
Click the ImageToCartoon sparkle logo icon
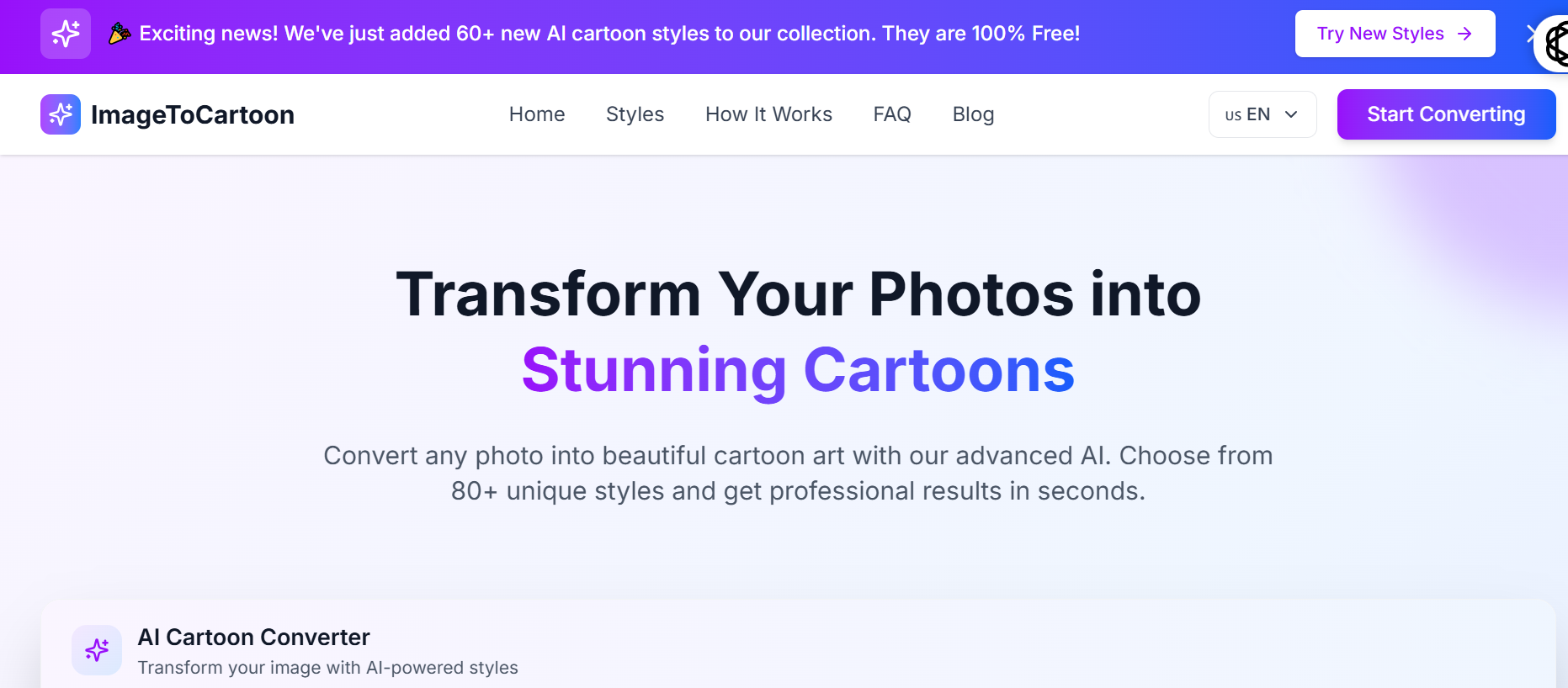coord(61,114)
